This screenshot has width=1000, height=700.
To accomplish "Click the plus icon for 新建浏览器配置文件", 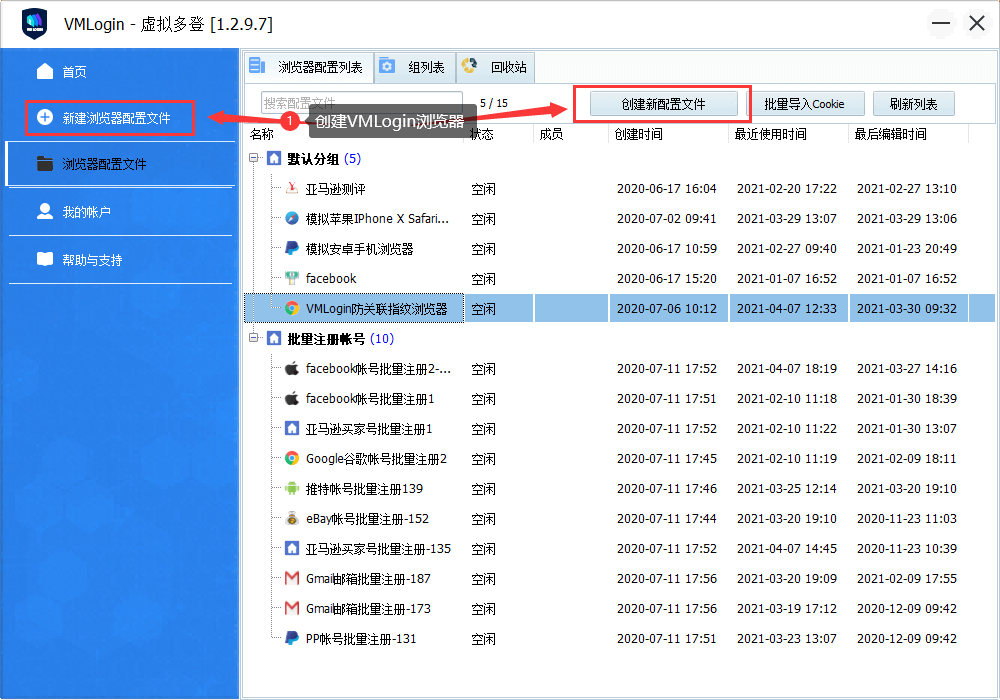I will 45,117.
